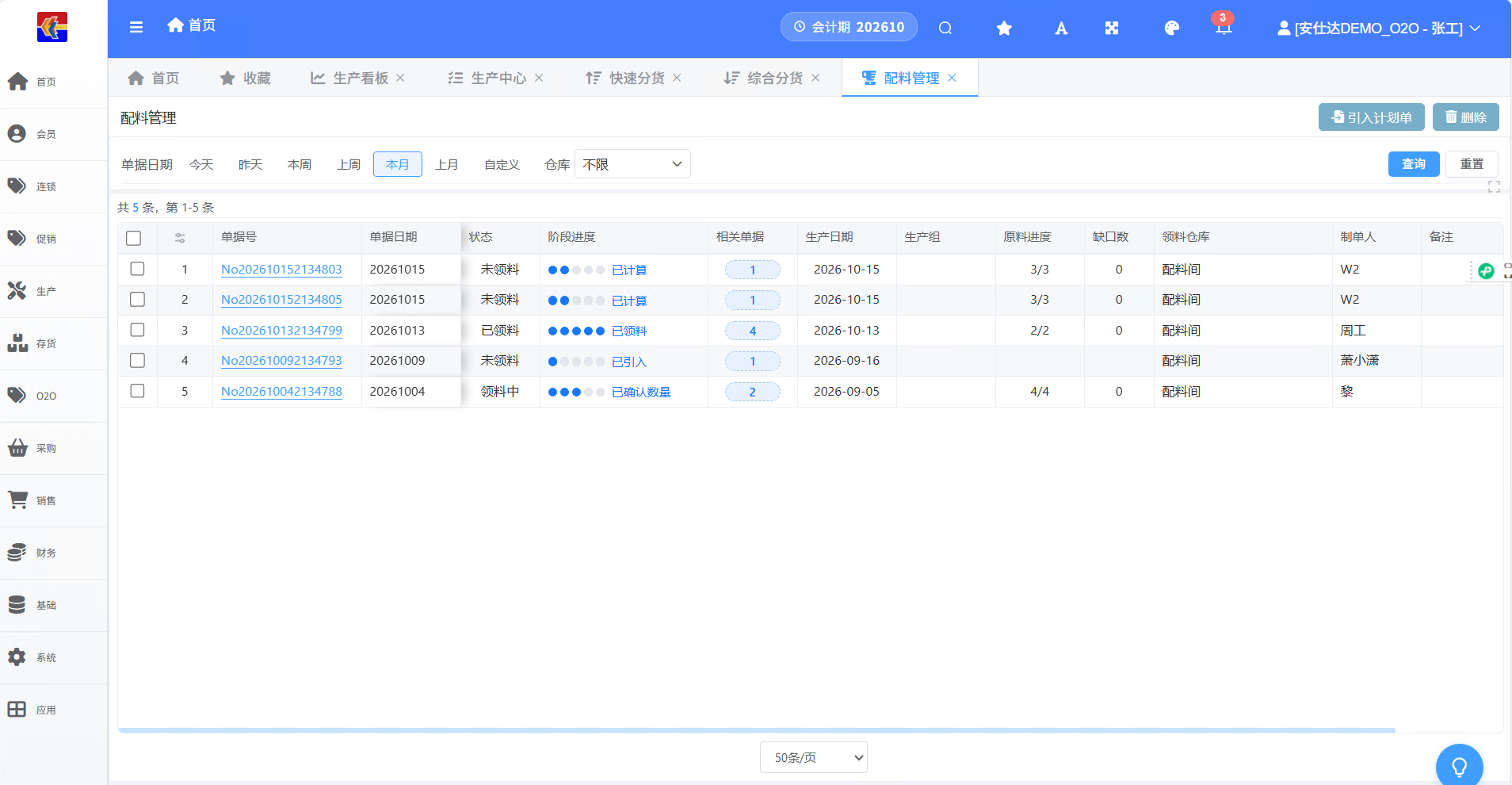Check the row for No202610152134803
This screenshot has height=785, width=1512.
tap(137, 269)
